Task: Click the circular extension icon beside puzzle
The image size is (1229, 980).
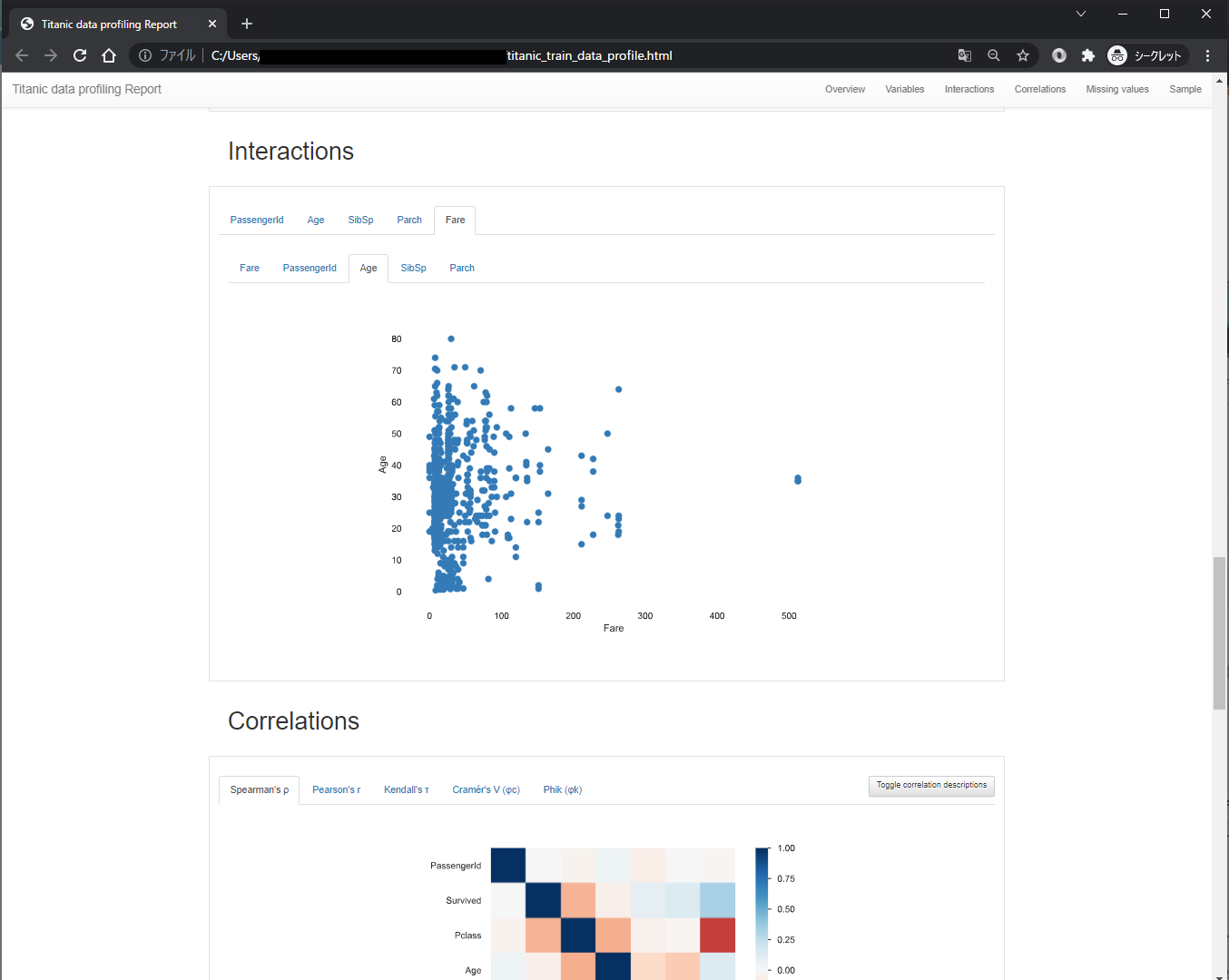Action: click(x=1059, y=55)
